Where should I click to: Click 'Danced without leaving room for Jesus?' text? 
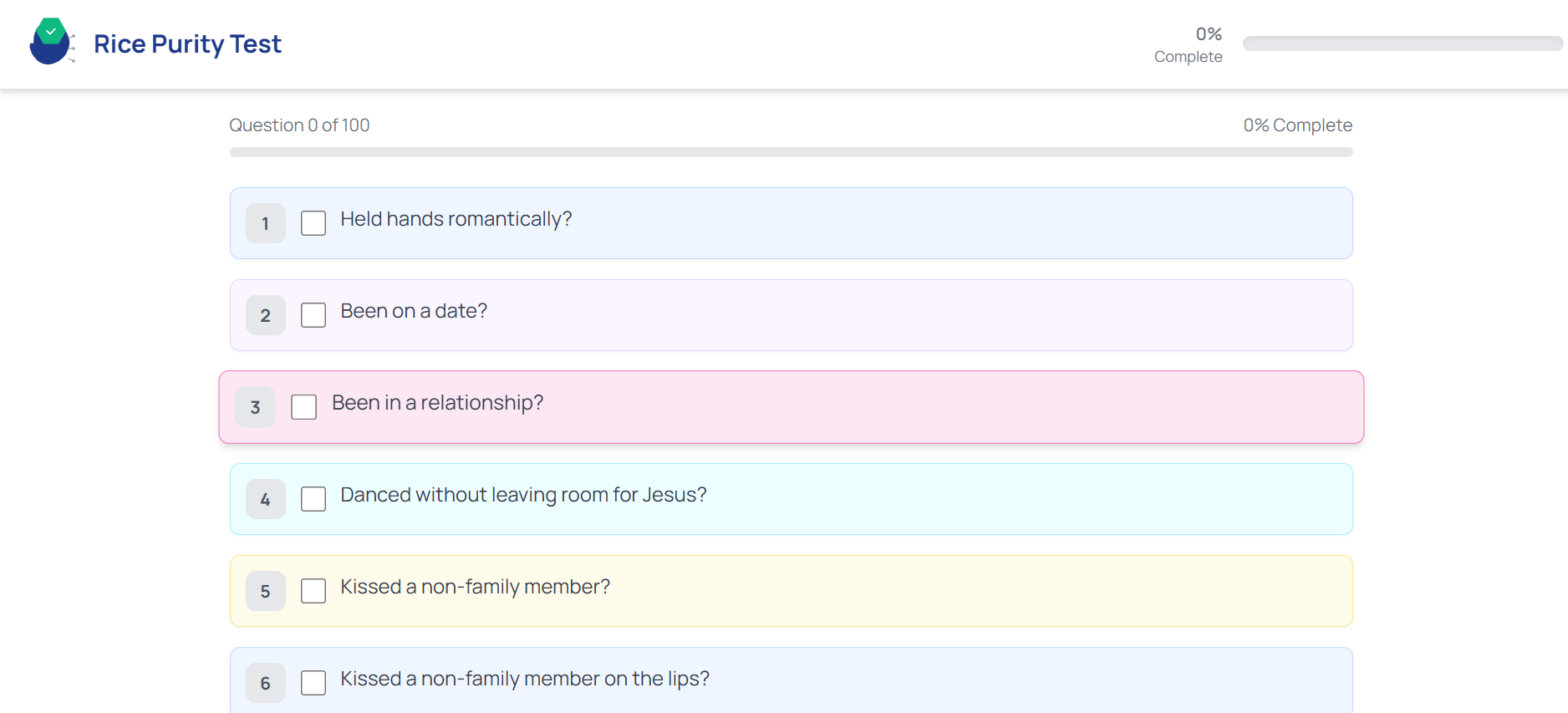point(523,495)
